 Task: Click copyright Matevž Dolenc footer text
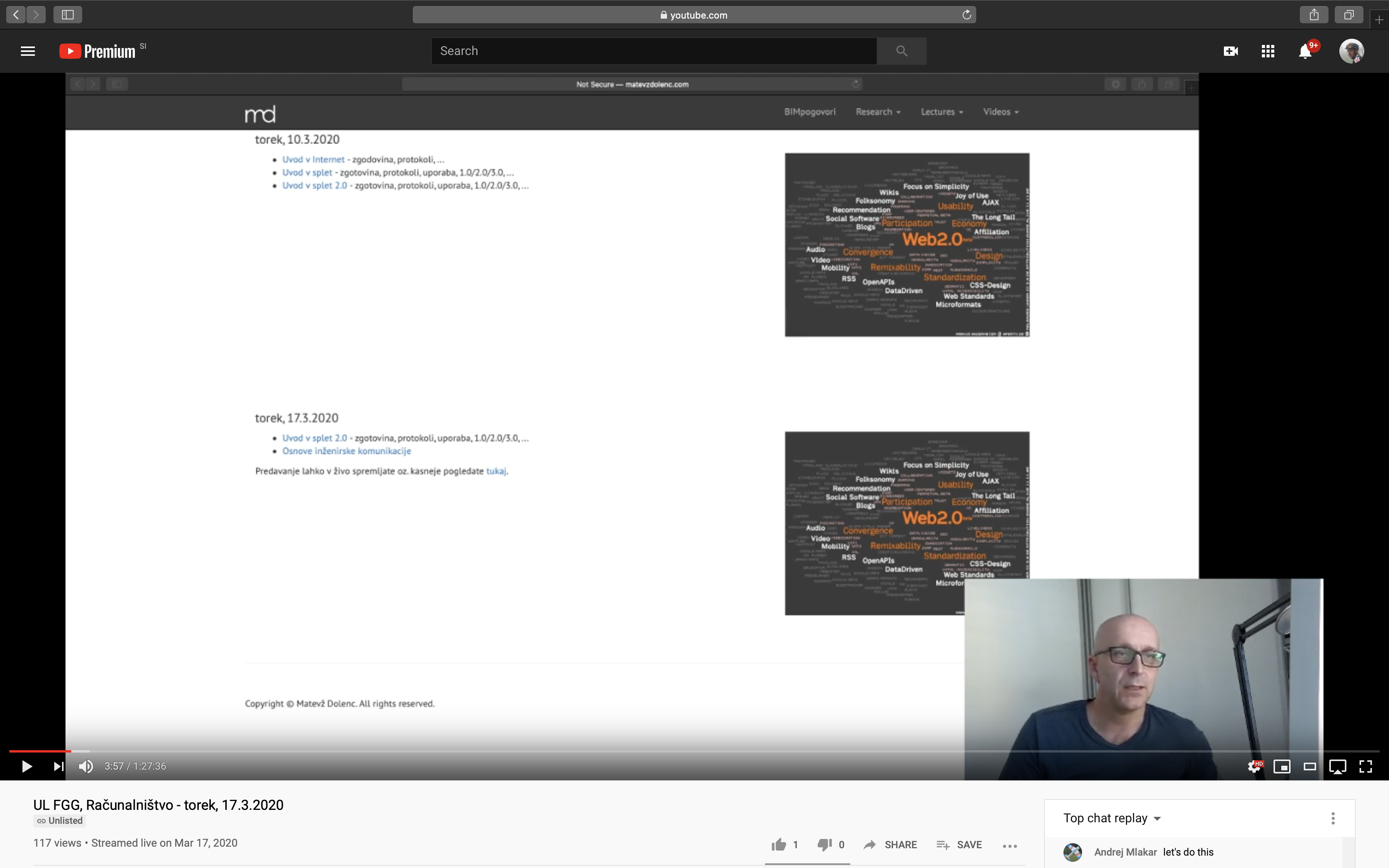(x=340, y=703)
